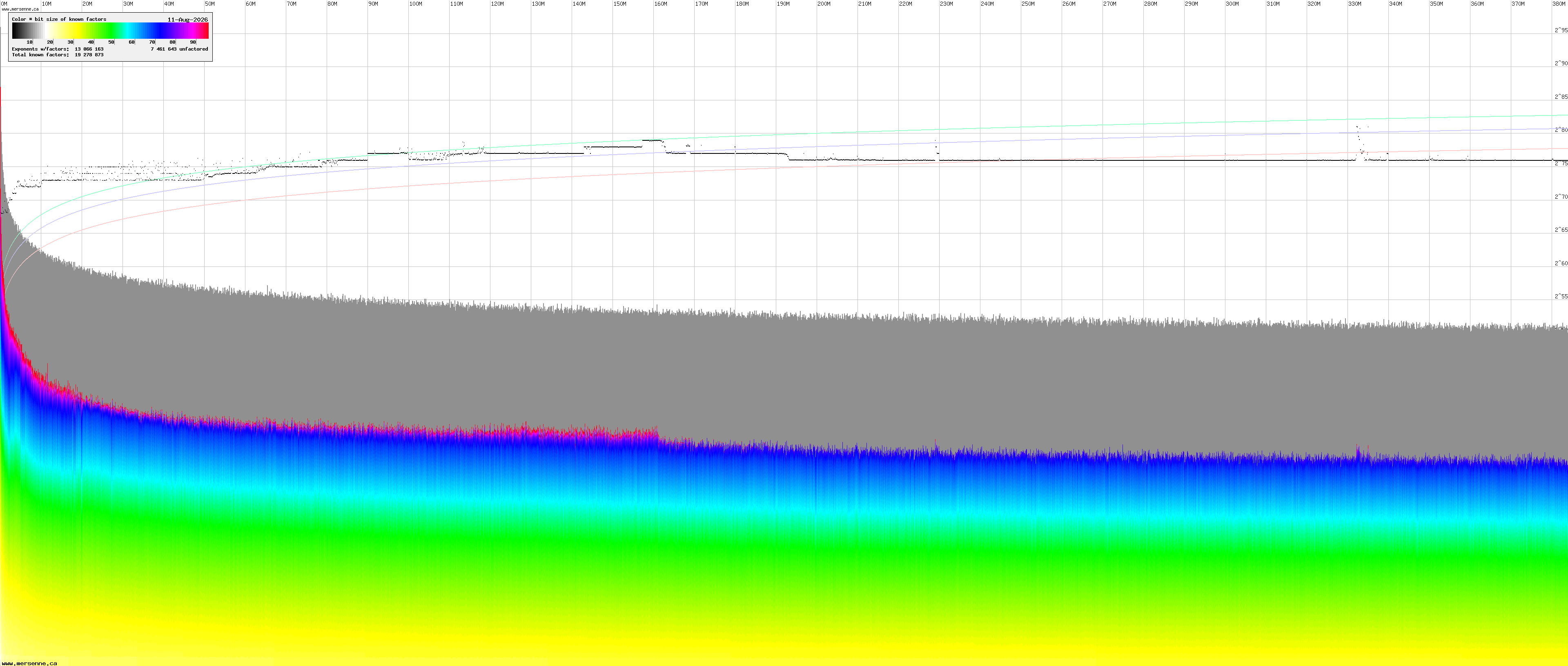The image size is (1568, 666).
Task: Click the "2^80" vertical axis label
Action: click(x=1561, y=129)
